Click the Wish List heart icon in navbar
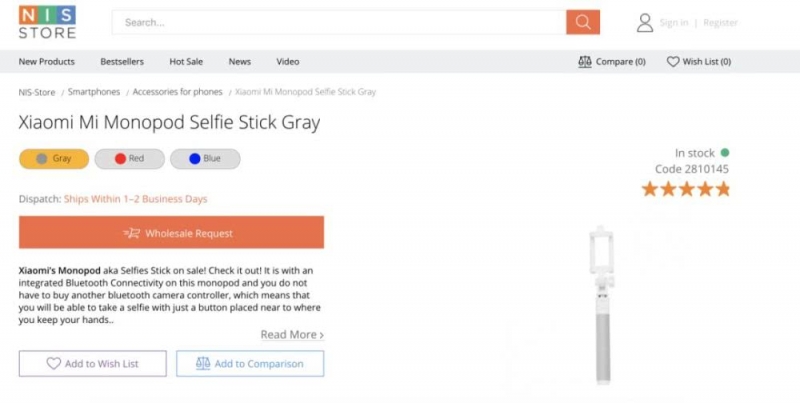800x403 pixels. [673, 61]
